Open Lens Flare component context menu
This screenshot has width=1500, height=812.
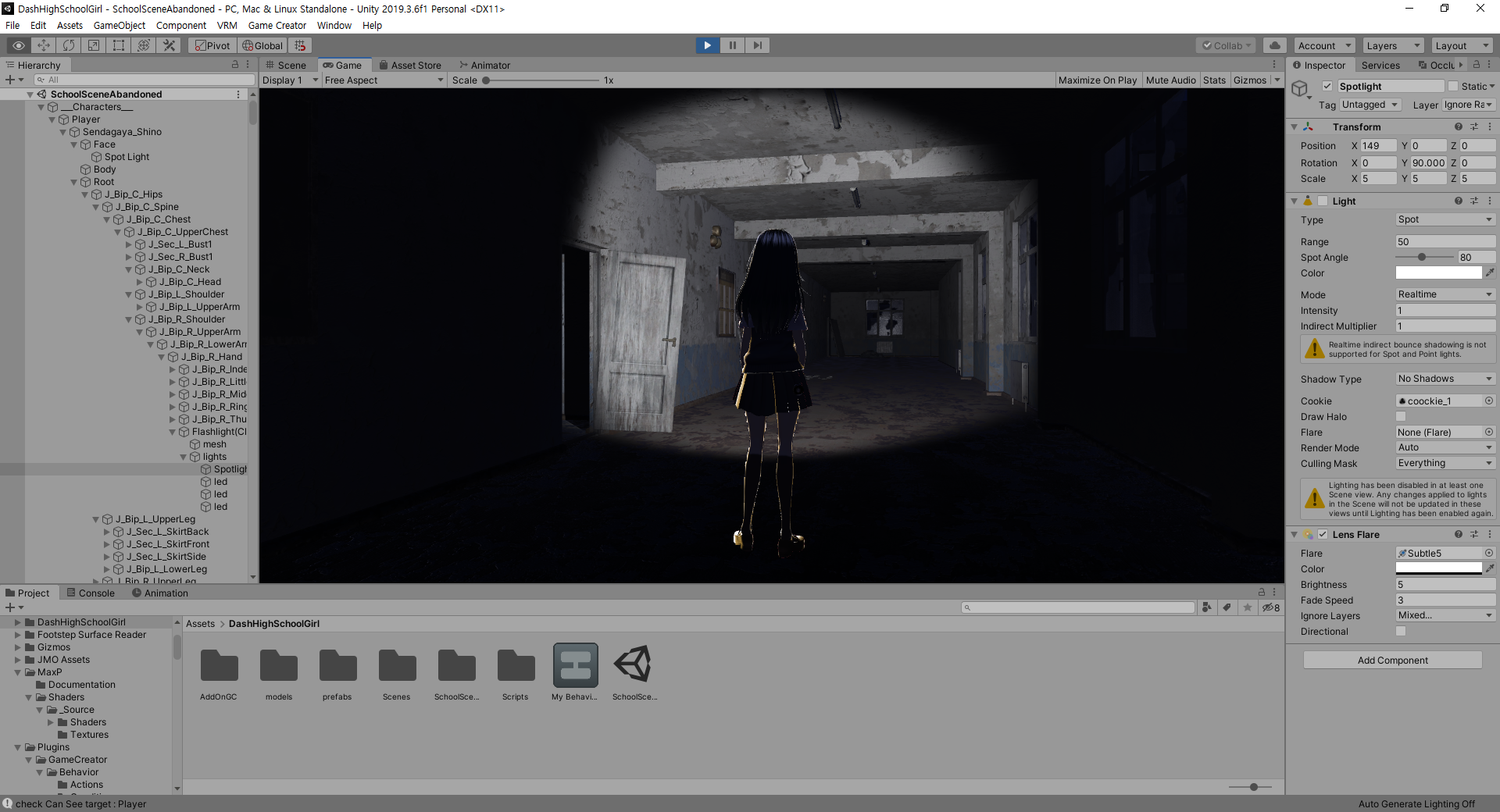coord(1490,534)
